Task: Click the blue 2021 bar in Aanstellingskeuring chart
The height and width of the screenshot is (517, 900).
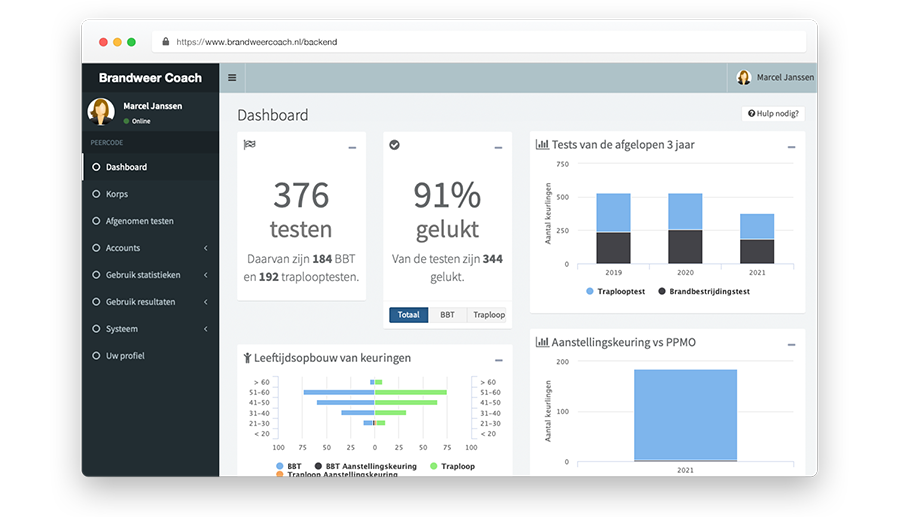Action: (685, 414)
